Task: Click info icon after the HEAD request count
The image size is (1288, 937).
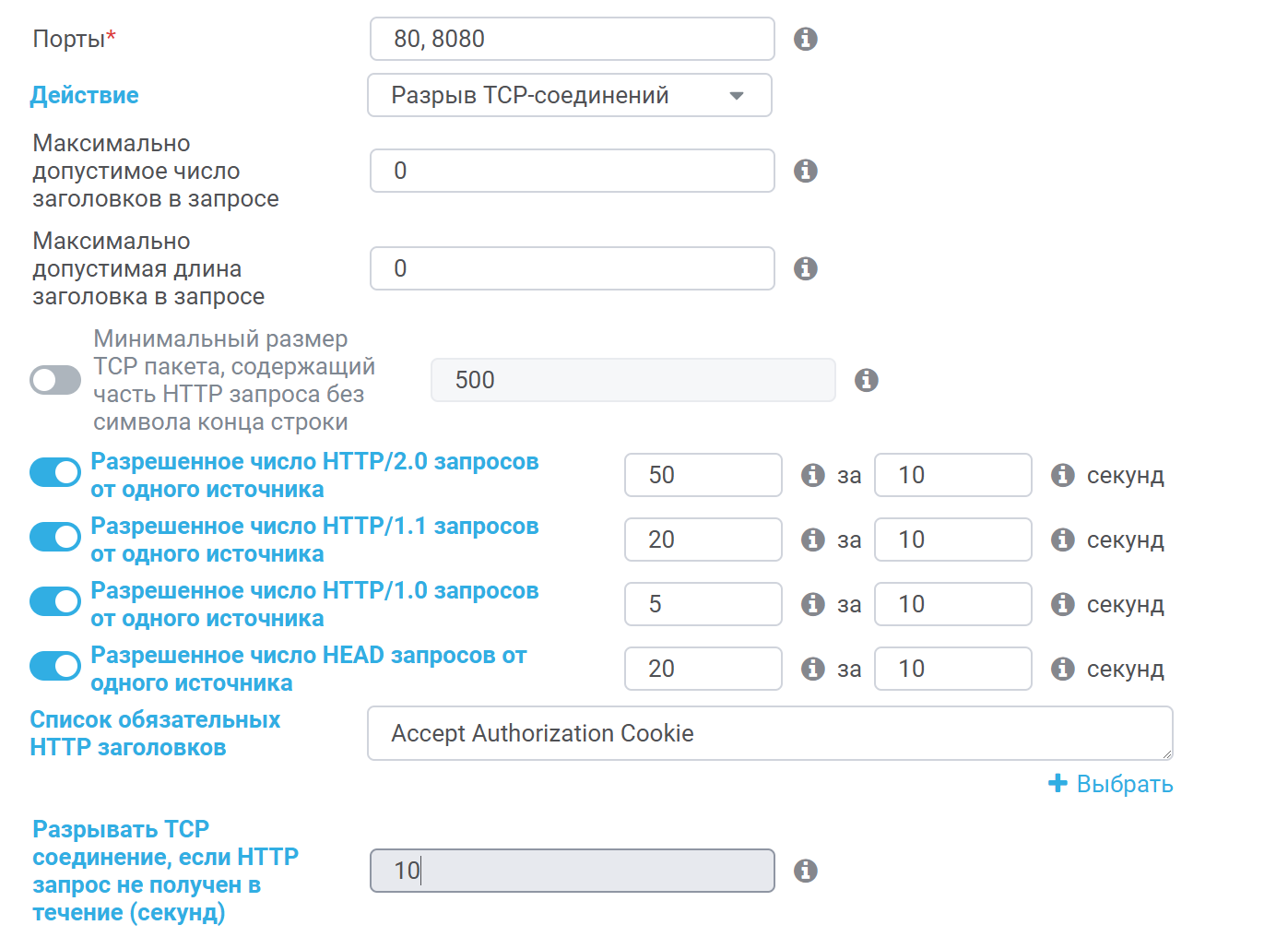Action: 812,669
